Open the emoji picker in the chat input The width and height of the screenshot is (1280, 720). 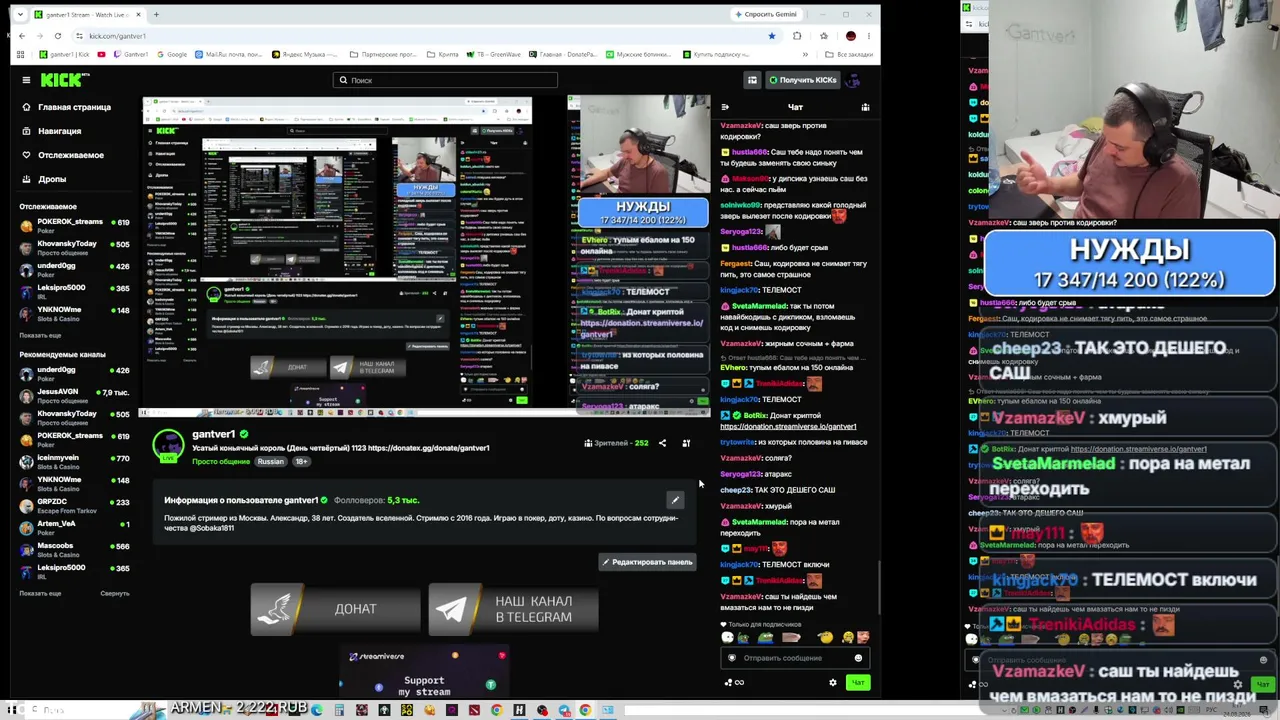tap(858, 658)
